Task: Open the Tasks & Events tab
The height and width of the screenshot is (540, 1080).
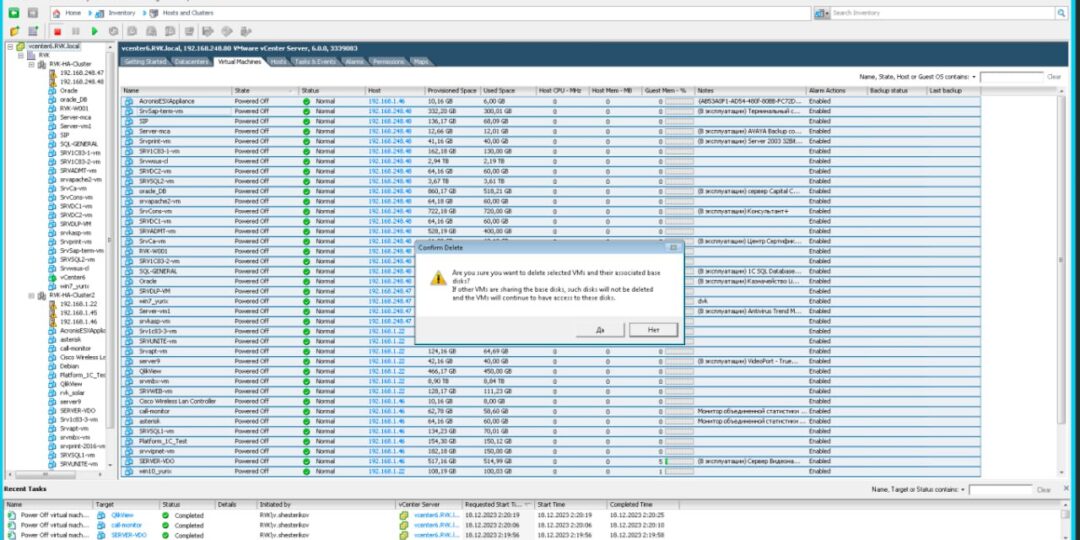Action: [315, 62]
